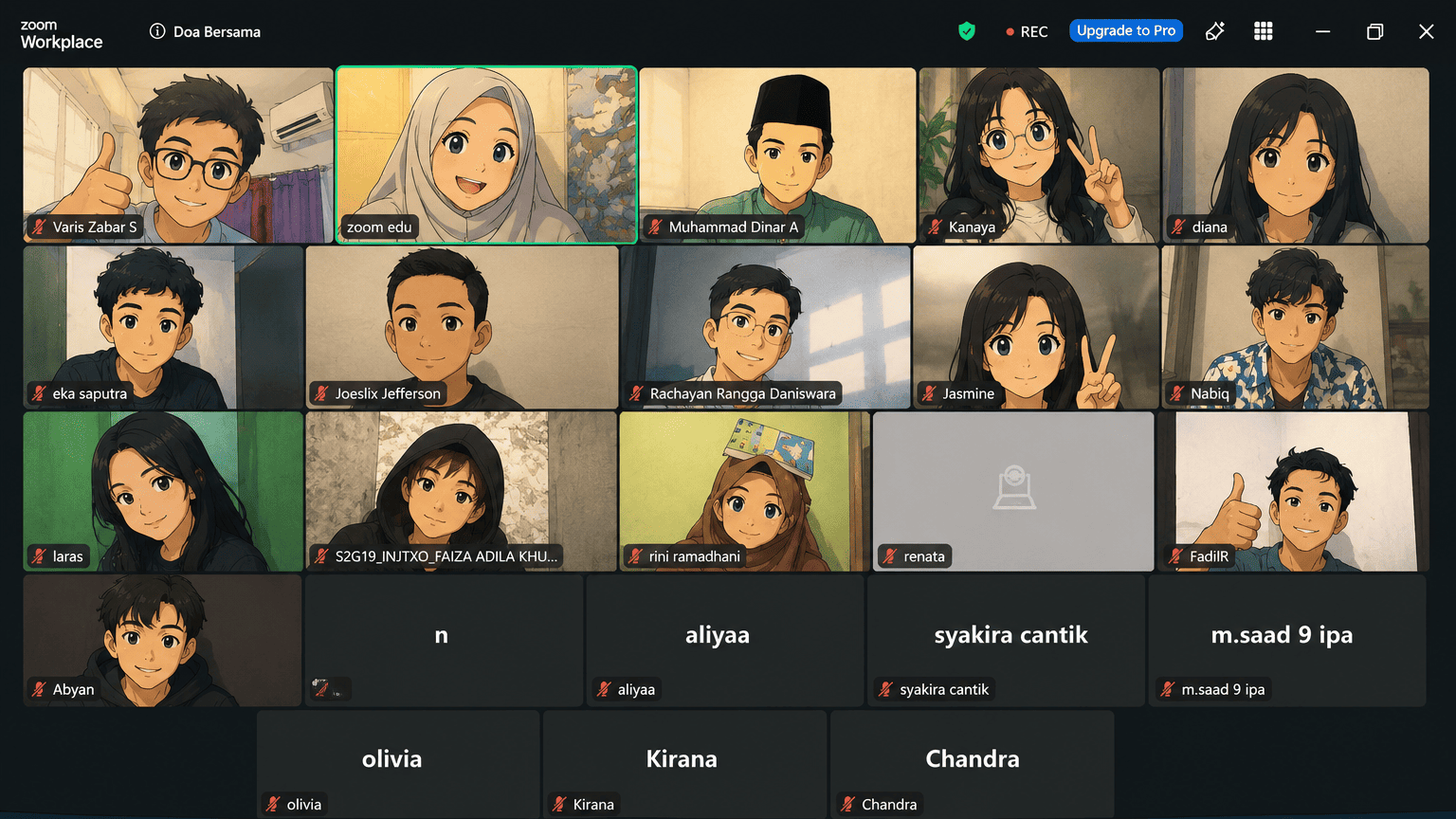Screen dimensions: 1456x819
Task: Select Nabiq's video tile
Action: click(1296, 328)
